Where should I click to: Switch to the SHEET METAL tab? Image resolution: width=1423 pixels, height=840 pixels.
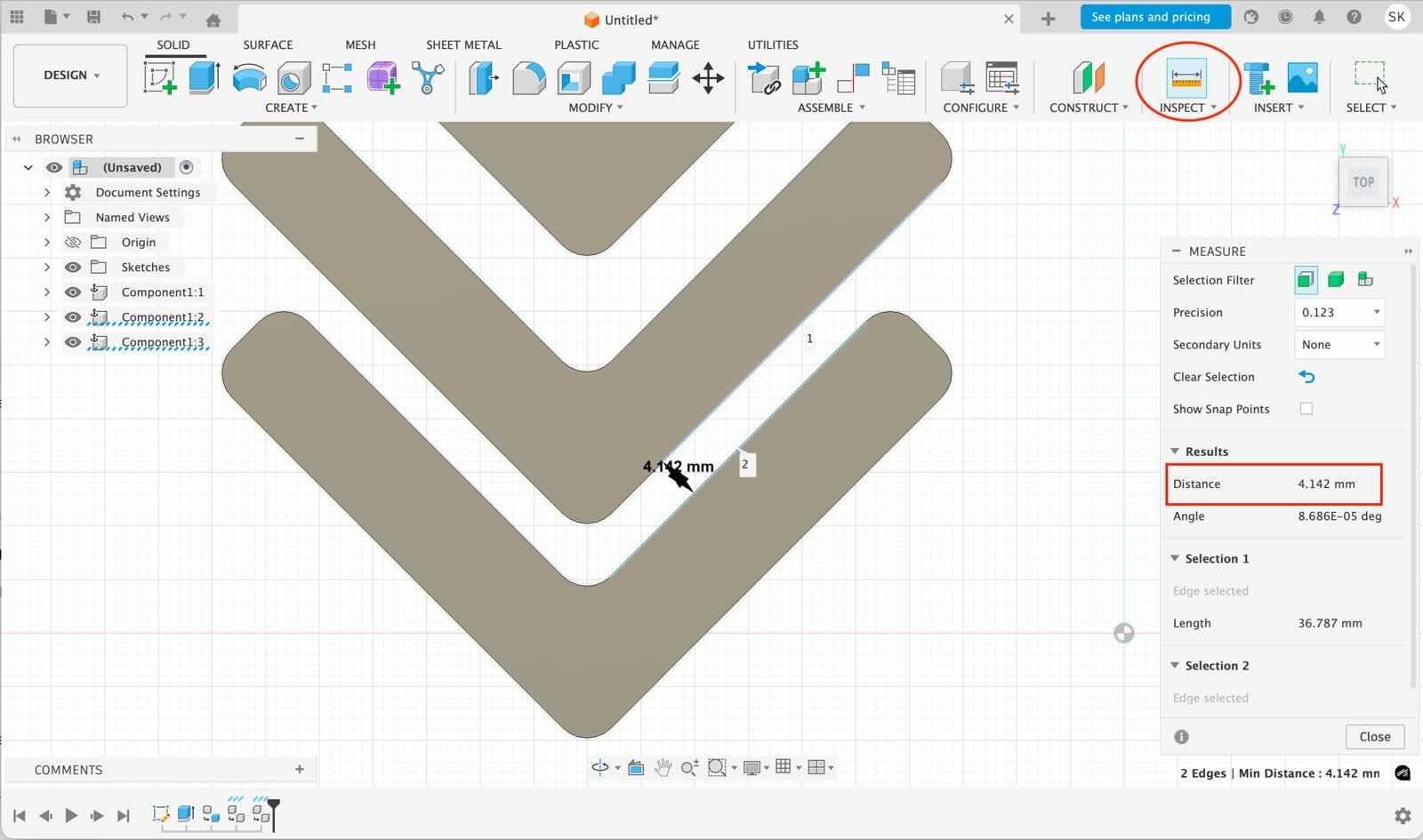click(463, 44)
